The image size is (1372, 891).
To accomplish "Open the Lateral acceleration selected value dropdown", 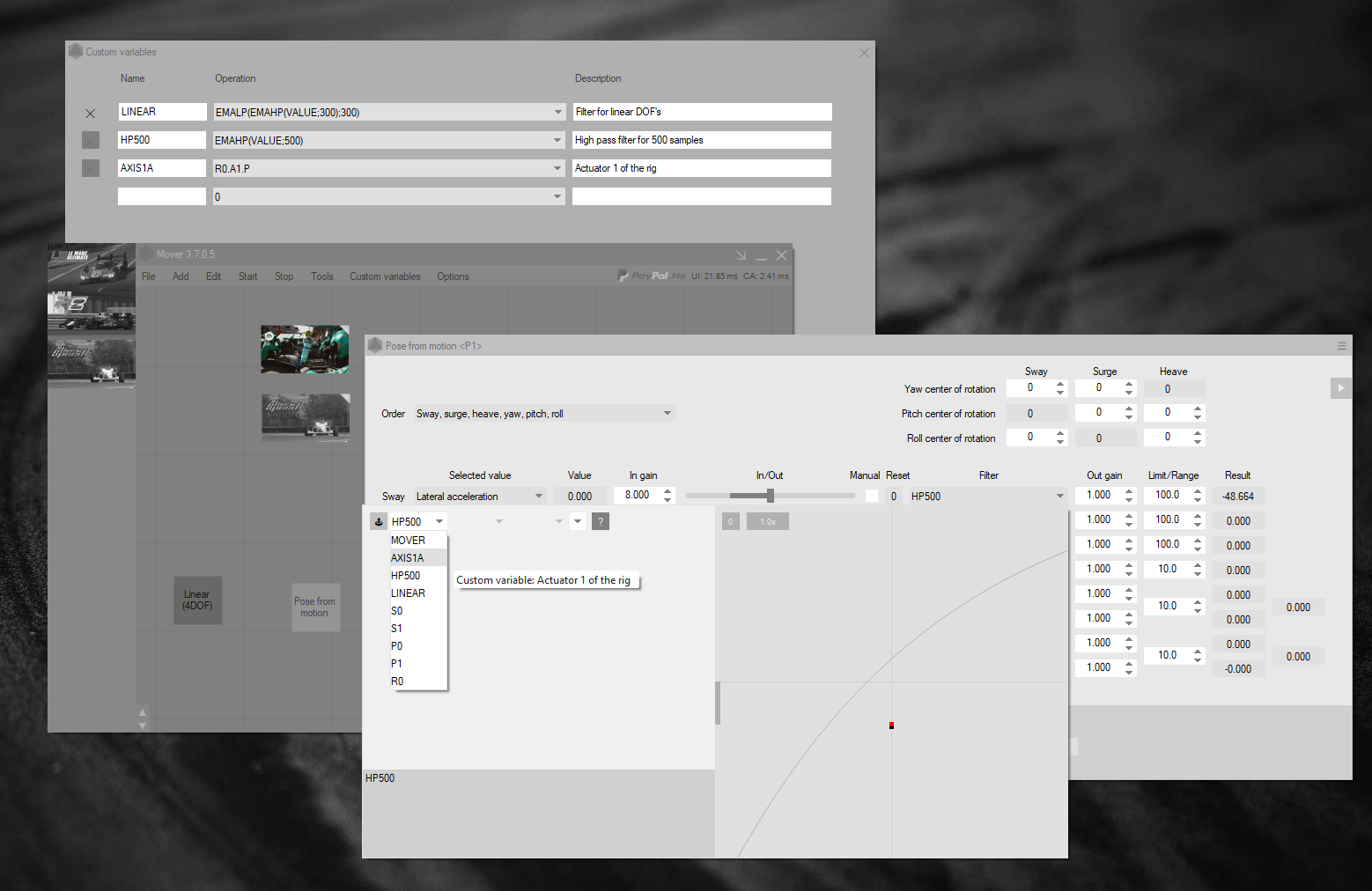I will click(538, 497).
